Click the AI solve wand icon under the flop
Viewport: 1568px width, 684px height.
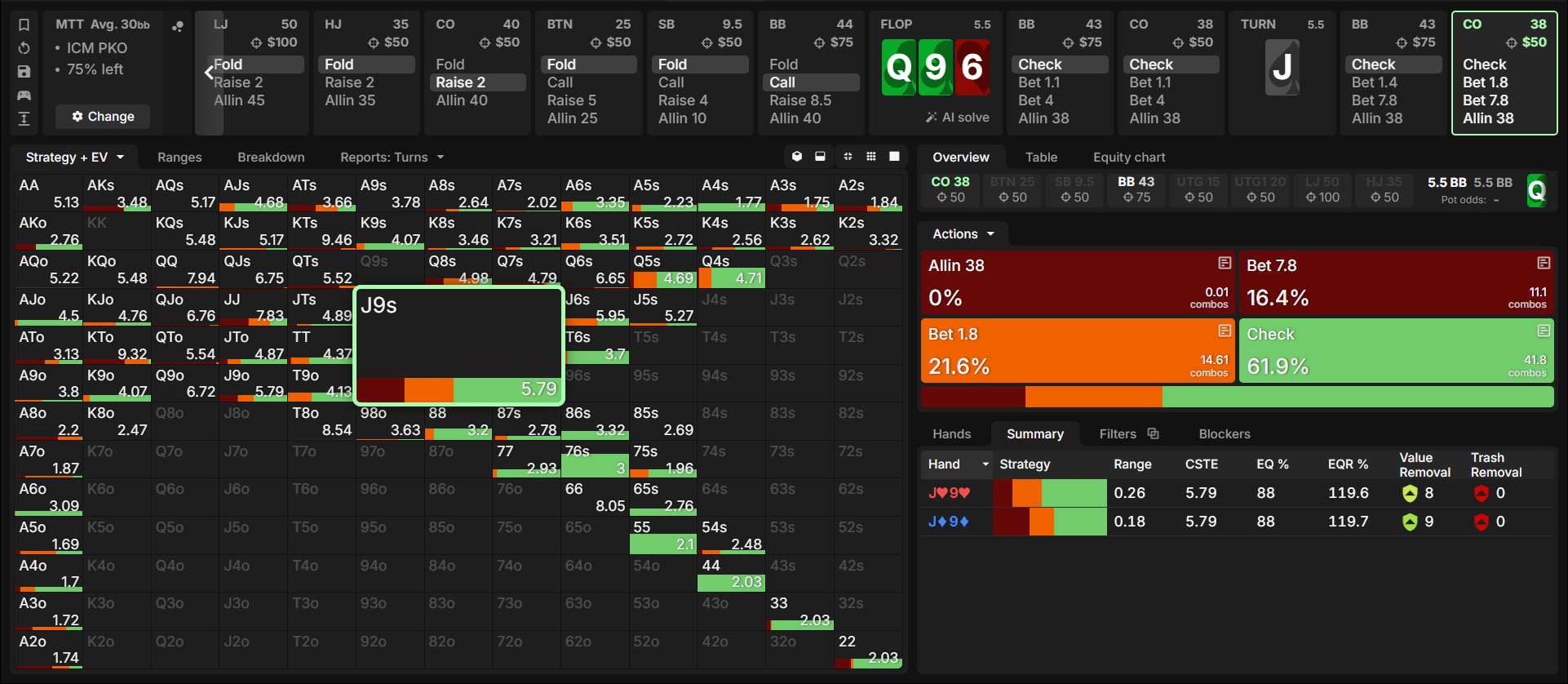click(931, 118)
